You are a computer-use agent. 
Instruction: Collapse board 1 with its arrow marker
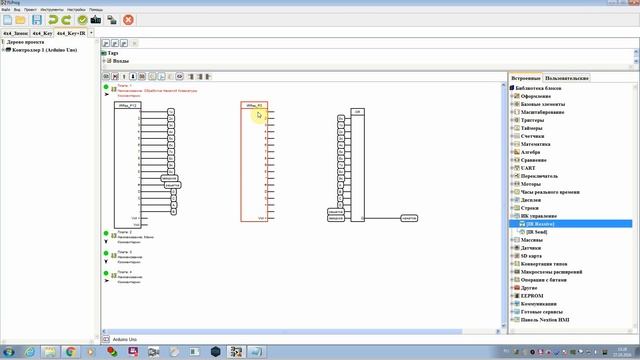[x=106, y=94]
